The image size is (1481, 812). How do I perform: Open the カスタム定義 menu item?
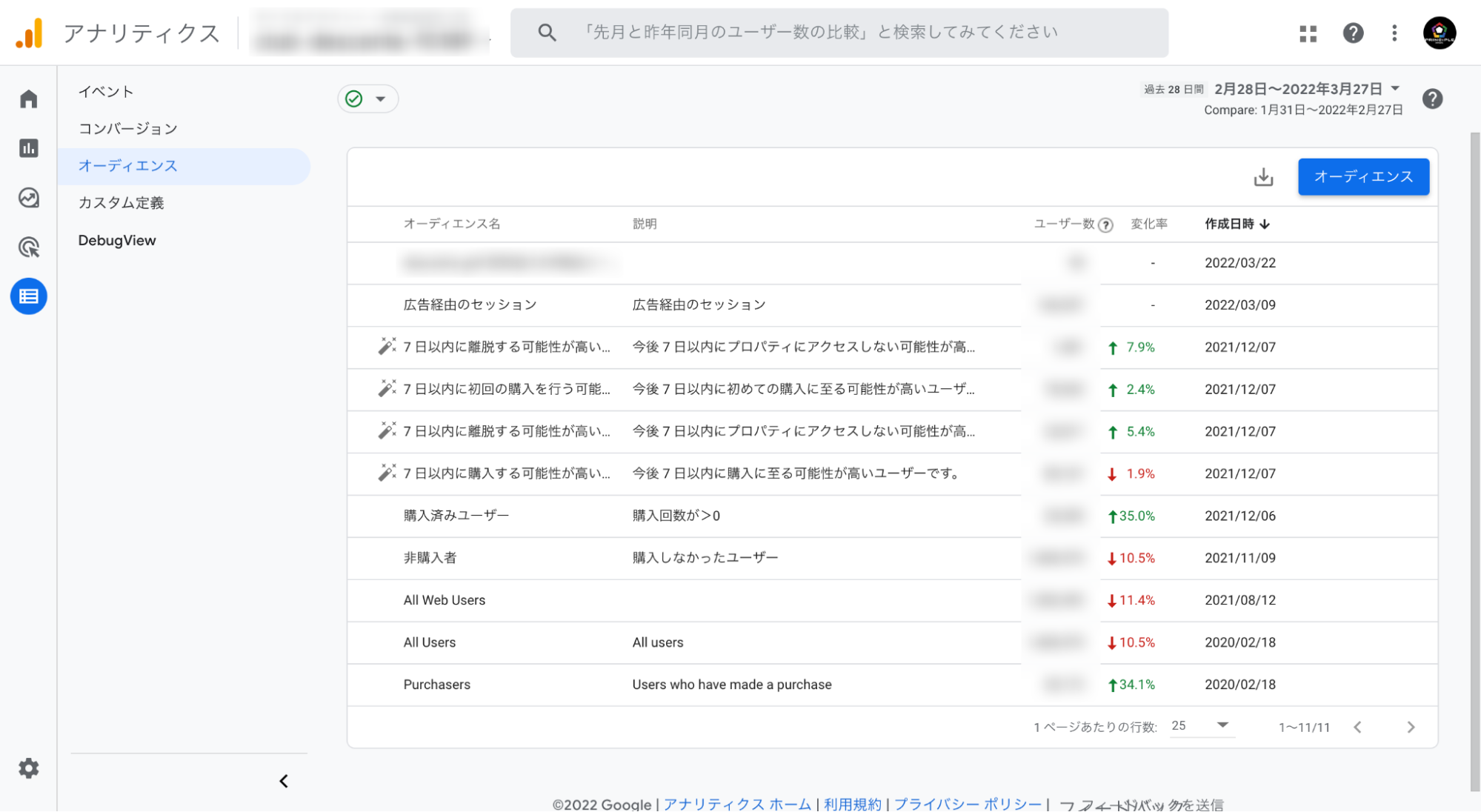(x=121, y=203)
